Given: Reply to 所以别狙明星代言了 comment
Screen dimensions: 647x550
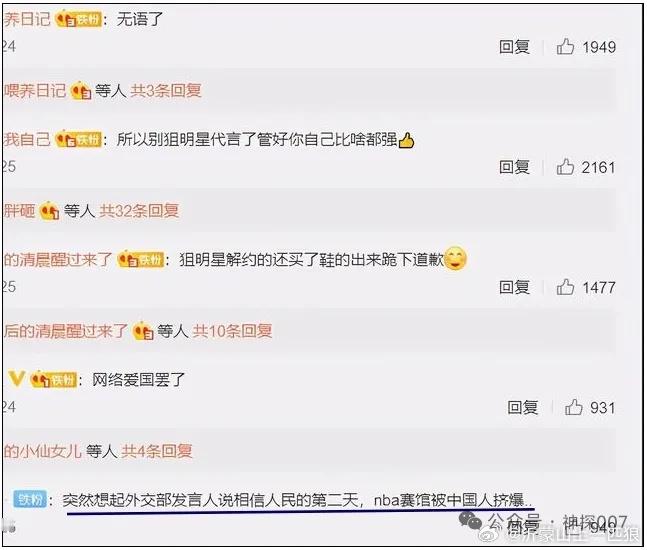Looking at the screenshot, I should tap(514, 167).
